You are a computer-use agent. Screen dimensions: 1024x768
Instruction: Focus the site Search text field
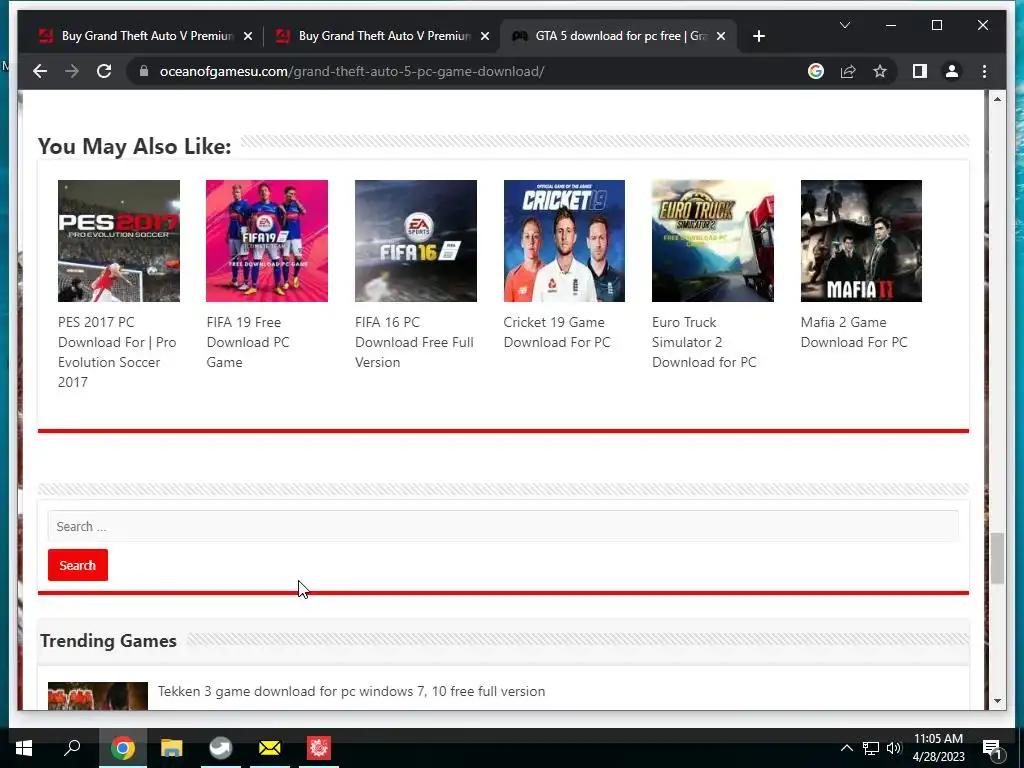pyautogui.click(x=503, y=526)
